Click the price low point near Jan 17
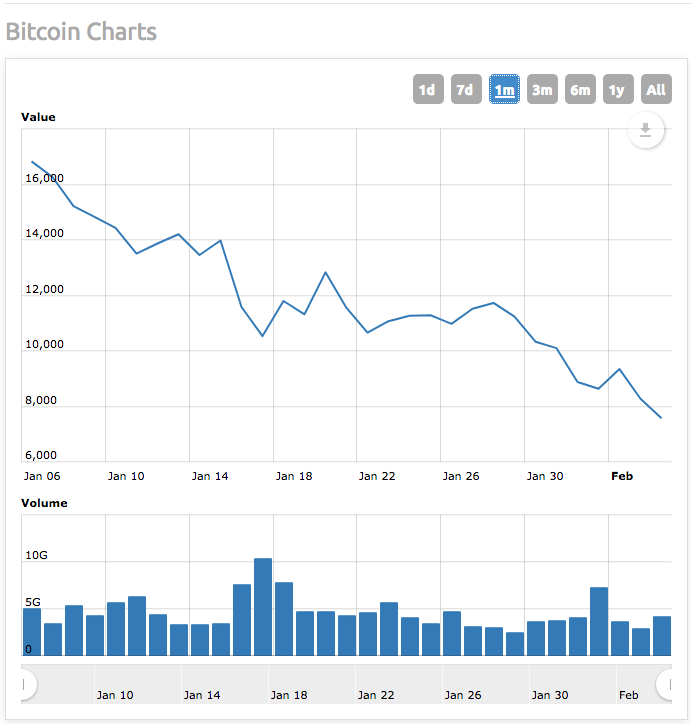 [262, 336]
